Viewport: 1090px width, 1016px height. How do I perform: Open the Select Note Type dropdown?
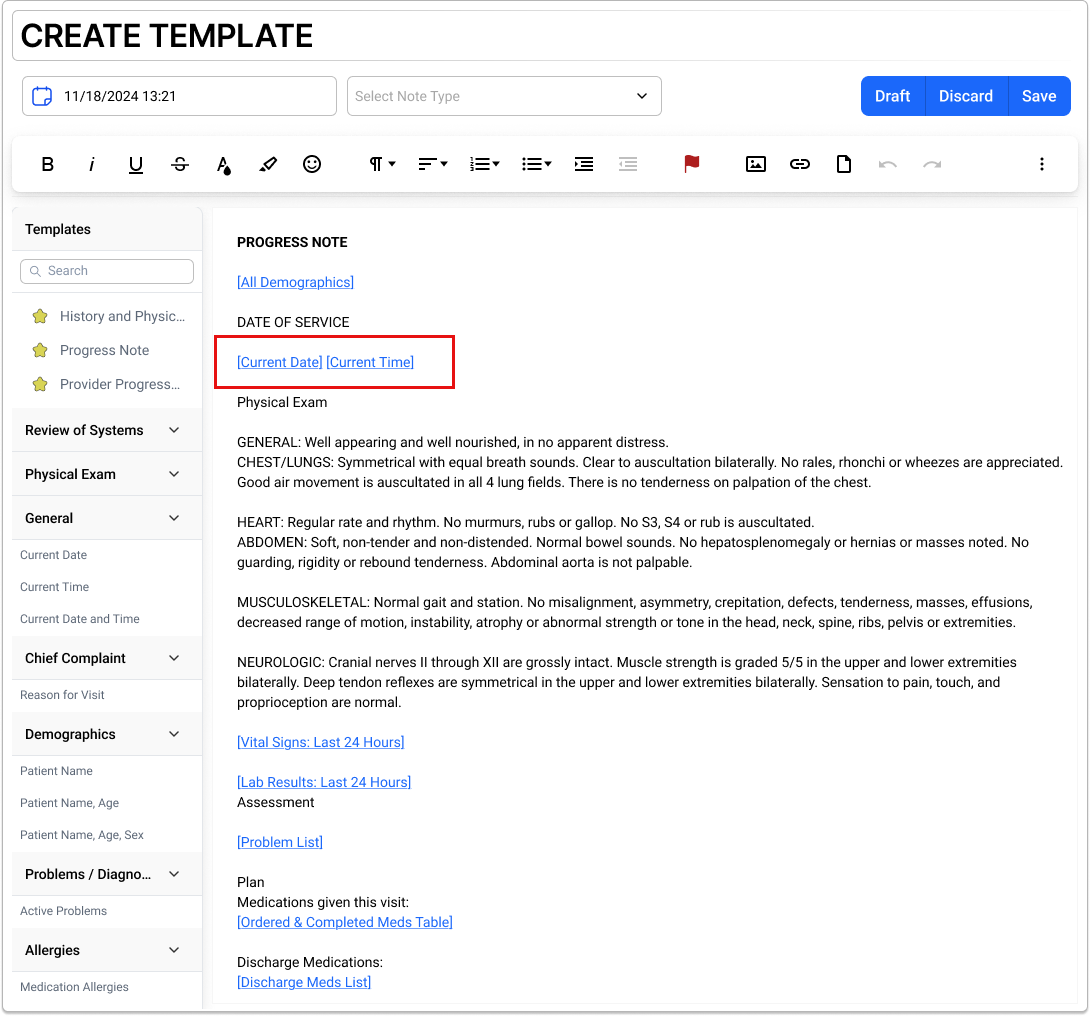coord(504,96)
